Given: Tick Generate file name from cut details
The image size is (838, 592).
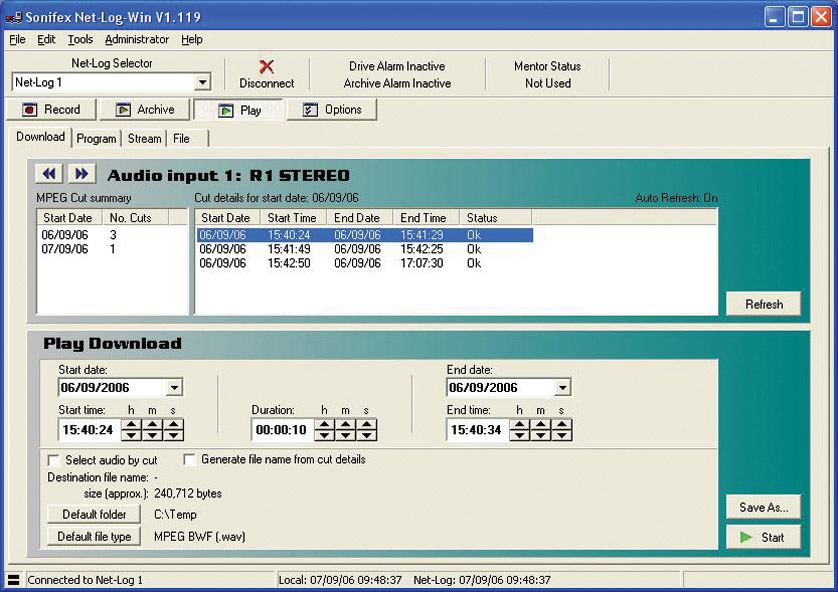Looking at the screenshot, I should tap(190, 461).
